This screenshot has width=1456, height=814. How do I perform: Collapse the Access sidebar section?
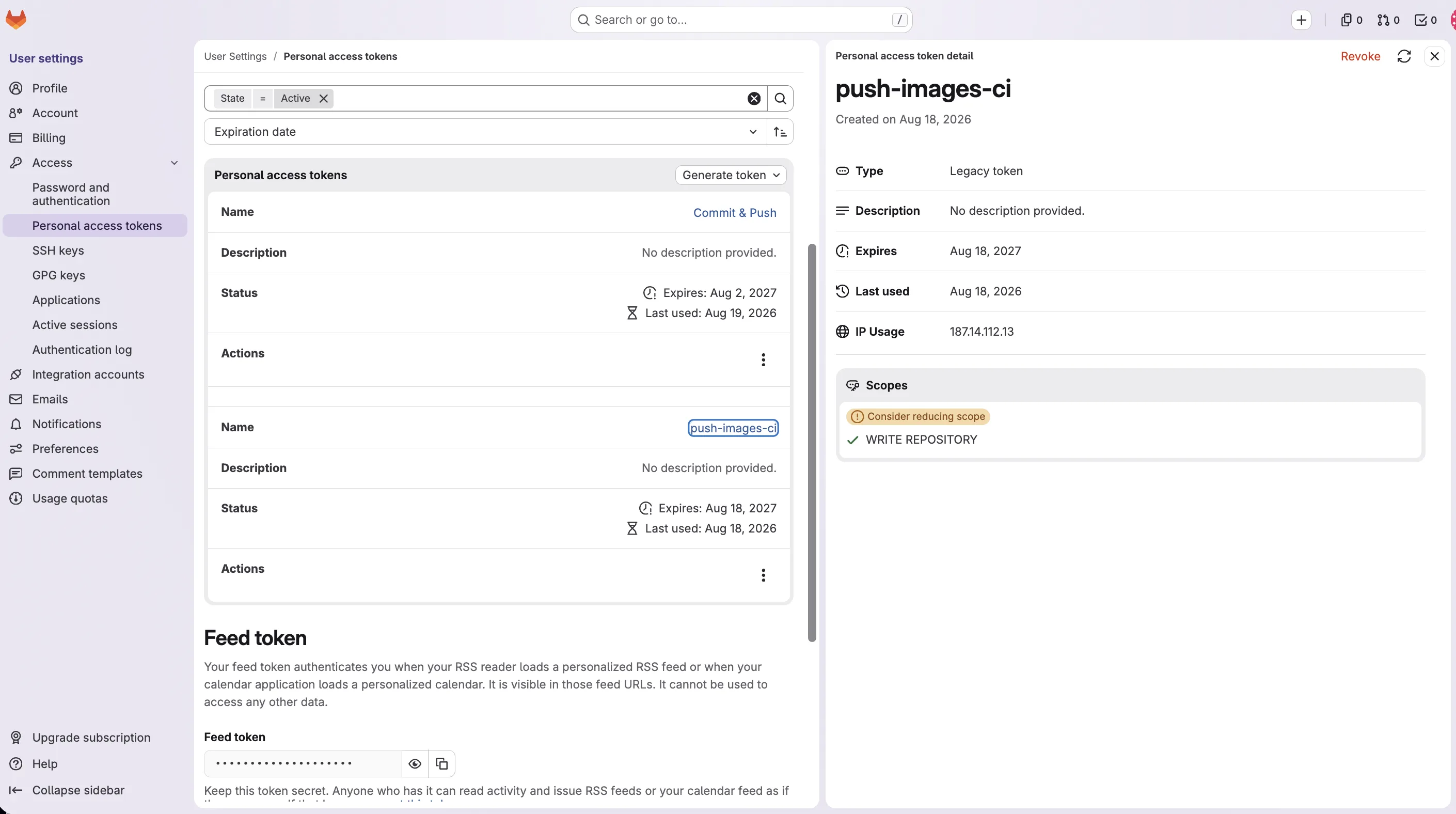pos(174,163)
